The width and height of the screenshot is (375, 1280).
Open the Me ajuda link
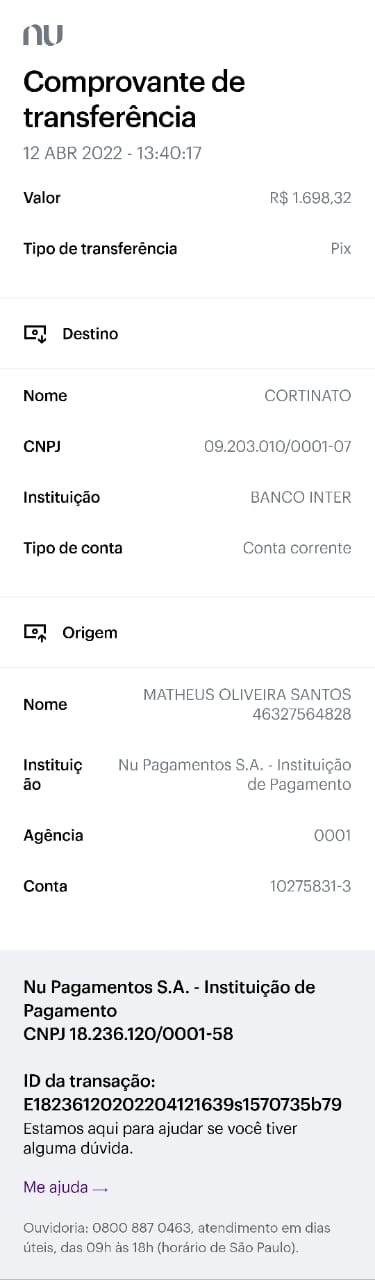[56, 1188]
